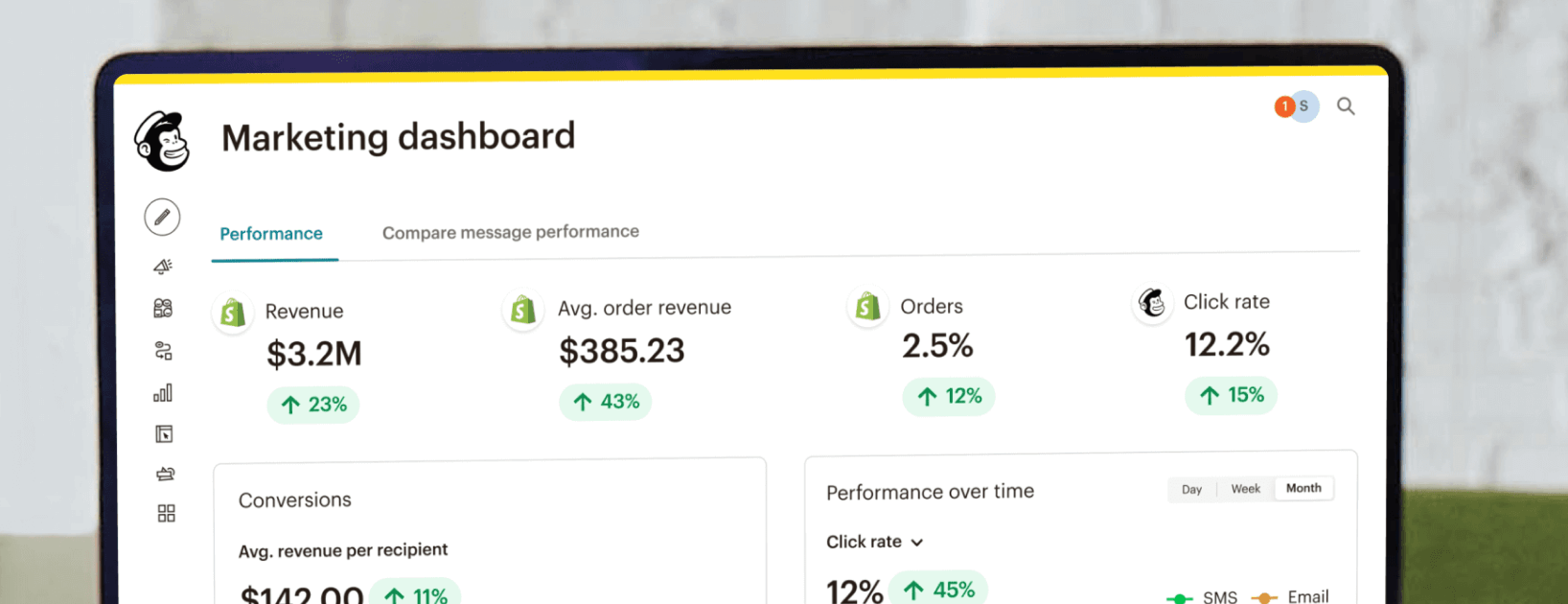Open Analytics bar chart icon in sidebar
Image resolution: width=1568 pixels, height=604 pixels.
point(163,393)
